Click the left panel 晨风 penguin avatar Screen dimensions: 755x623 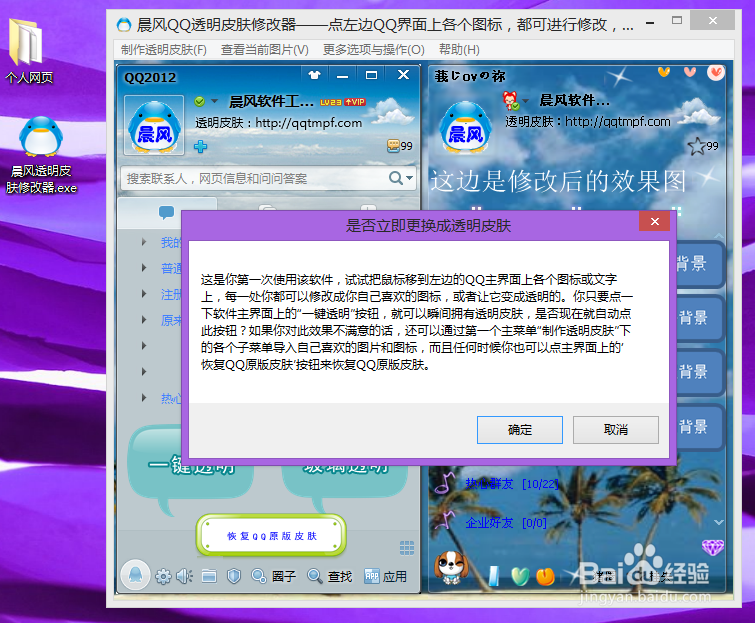pyautogui.click(x=154, y=125)
